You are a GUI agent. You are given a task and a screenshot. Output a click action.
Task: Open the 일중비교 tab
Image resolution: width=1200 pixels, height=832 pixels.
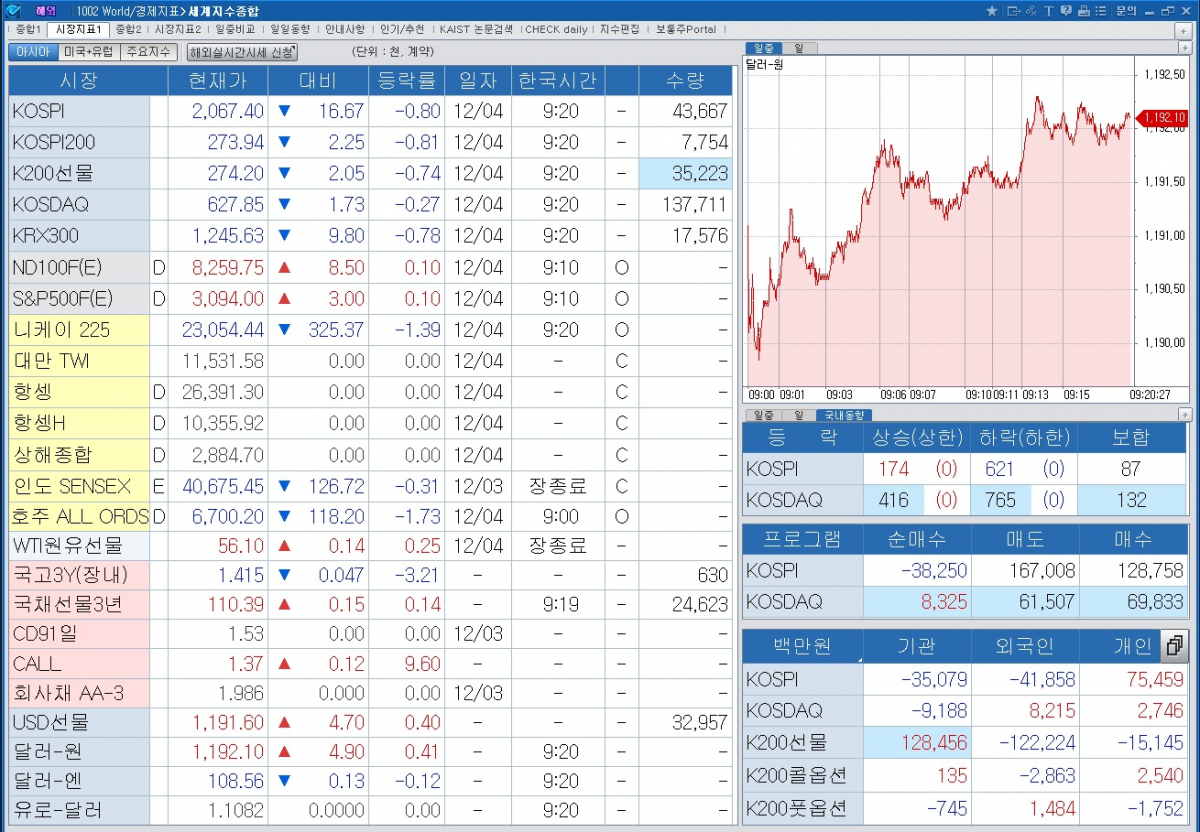pyautogui.click(x=235, y=29)
